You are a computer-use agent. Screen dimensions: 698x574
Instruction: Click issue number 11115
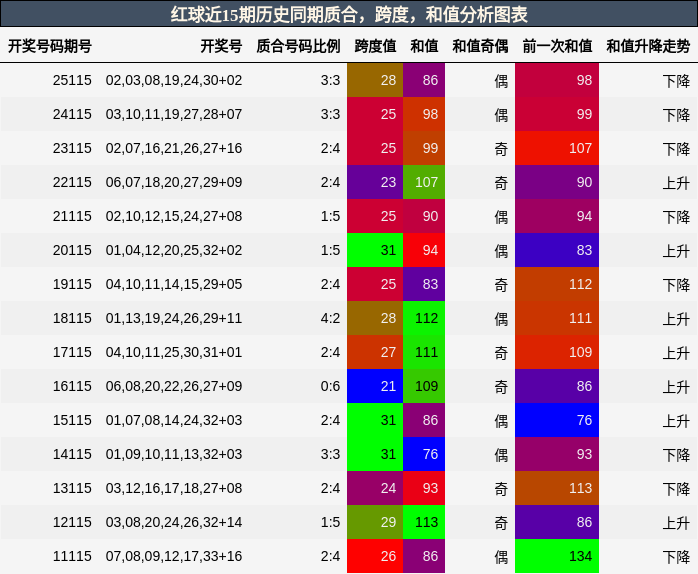(72, 556)
